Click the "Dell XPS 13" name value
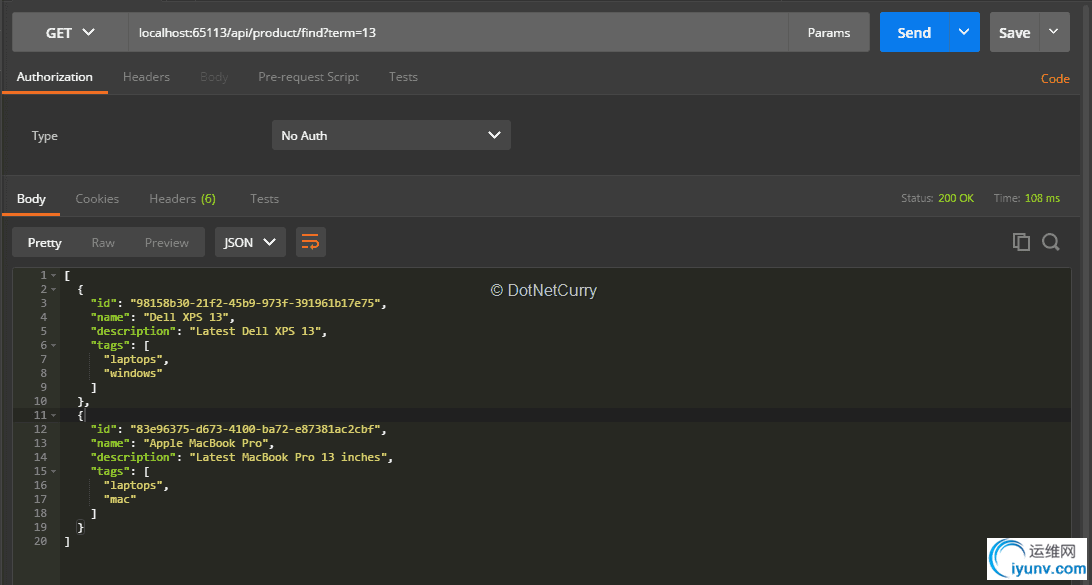 tap(186, 317)
